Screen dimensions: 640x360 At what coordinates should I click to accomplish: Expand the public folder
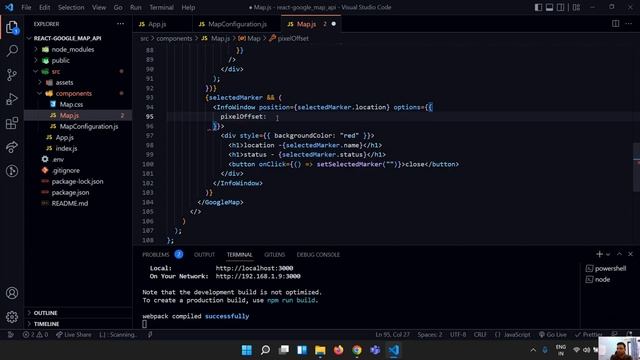click(x=36, y=60)
